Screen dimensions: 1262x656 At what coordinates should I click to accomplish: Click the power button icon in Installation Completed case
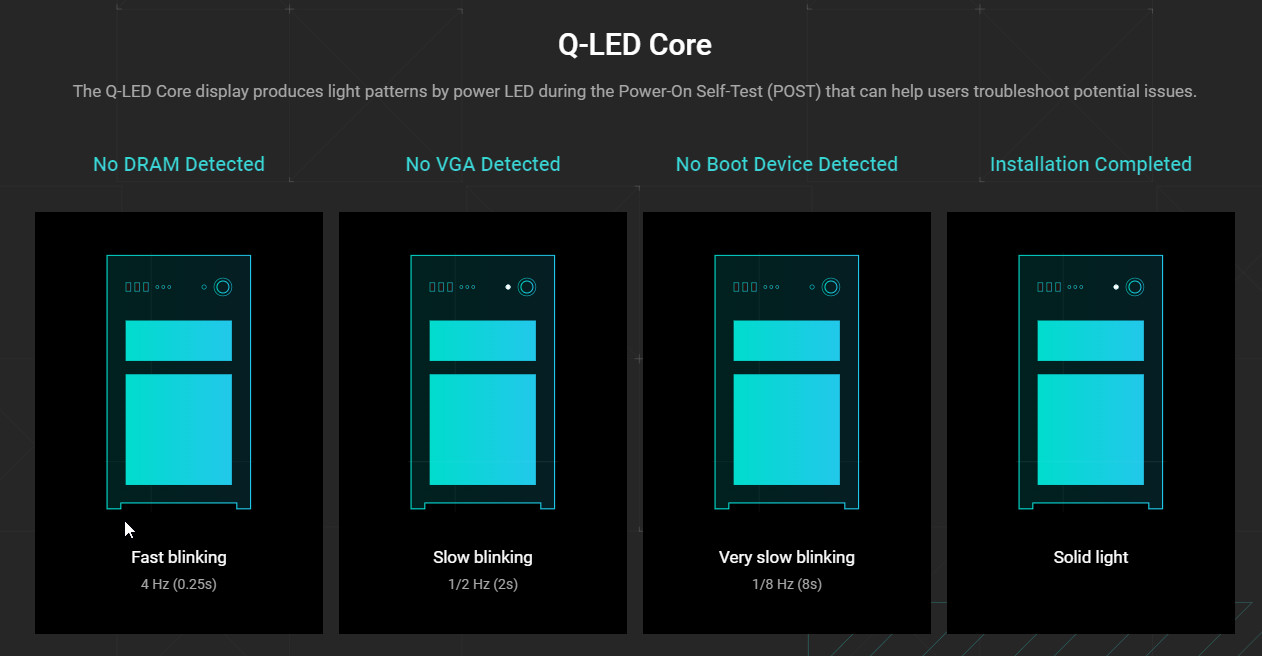coord(1135,287)
